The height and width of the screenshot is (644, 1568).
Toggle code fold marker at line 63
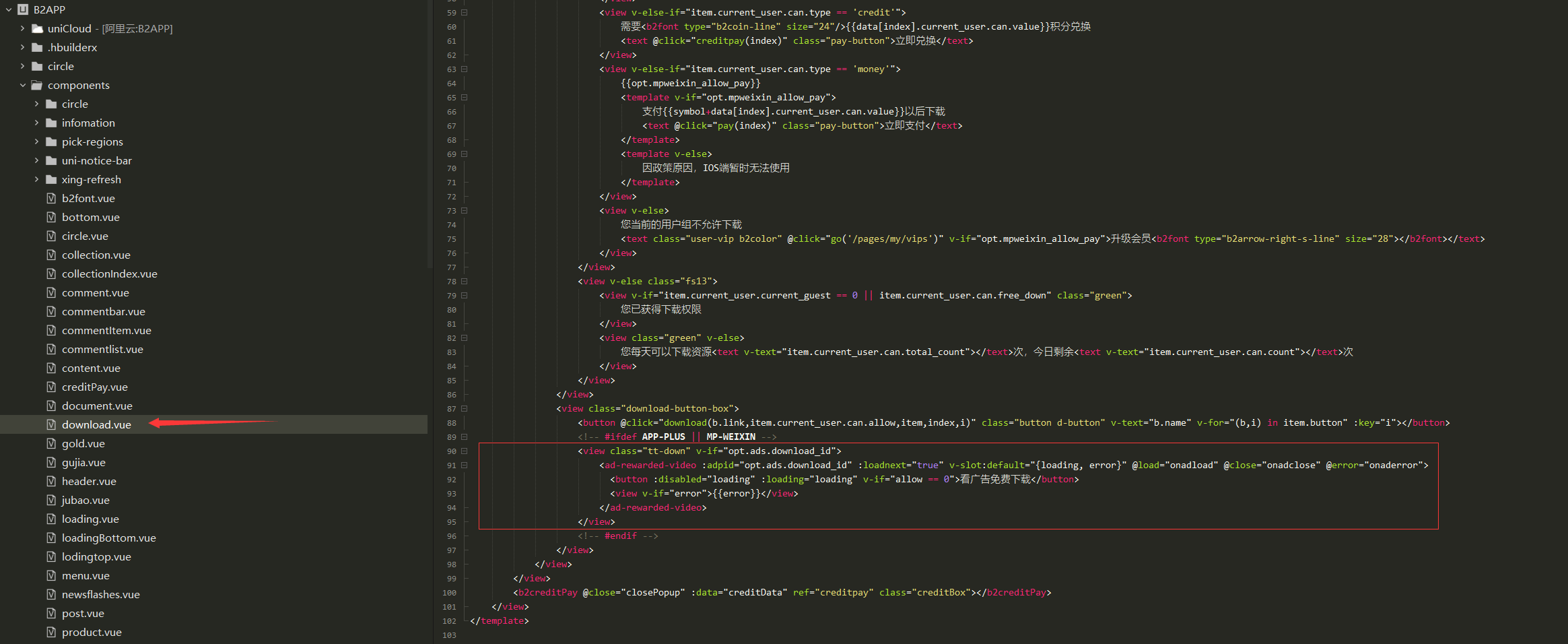465,69
